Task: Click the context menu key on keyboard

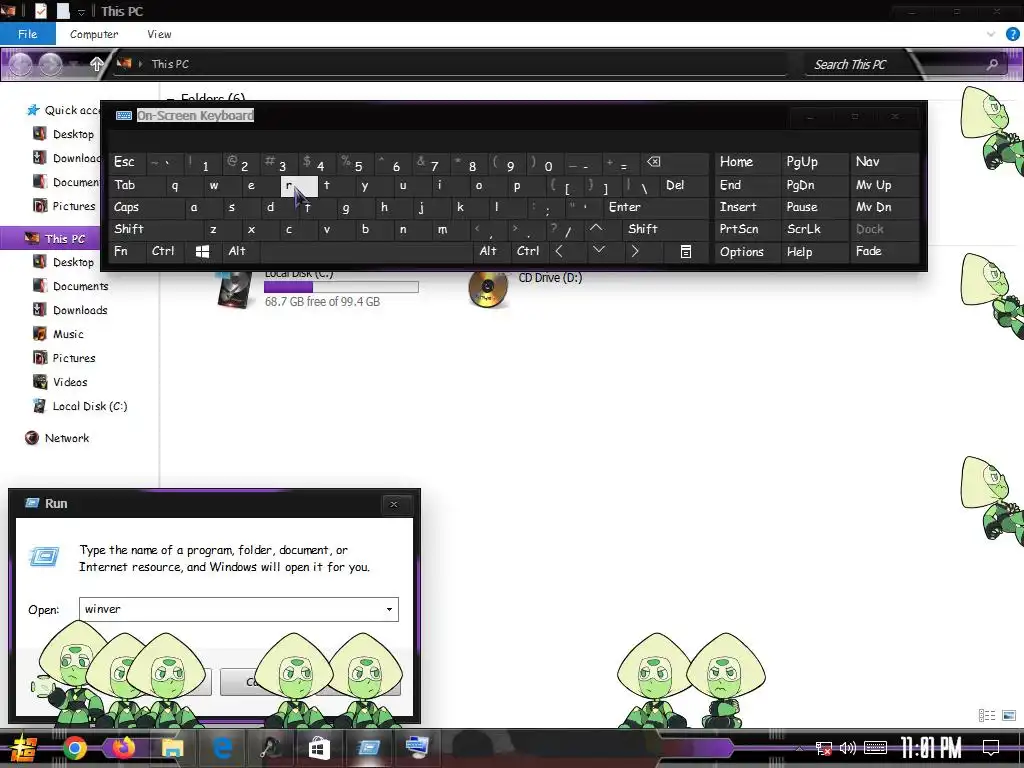Action: (x=686, y=251)
